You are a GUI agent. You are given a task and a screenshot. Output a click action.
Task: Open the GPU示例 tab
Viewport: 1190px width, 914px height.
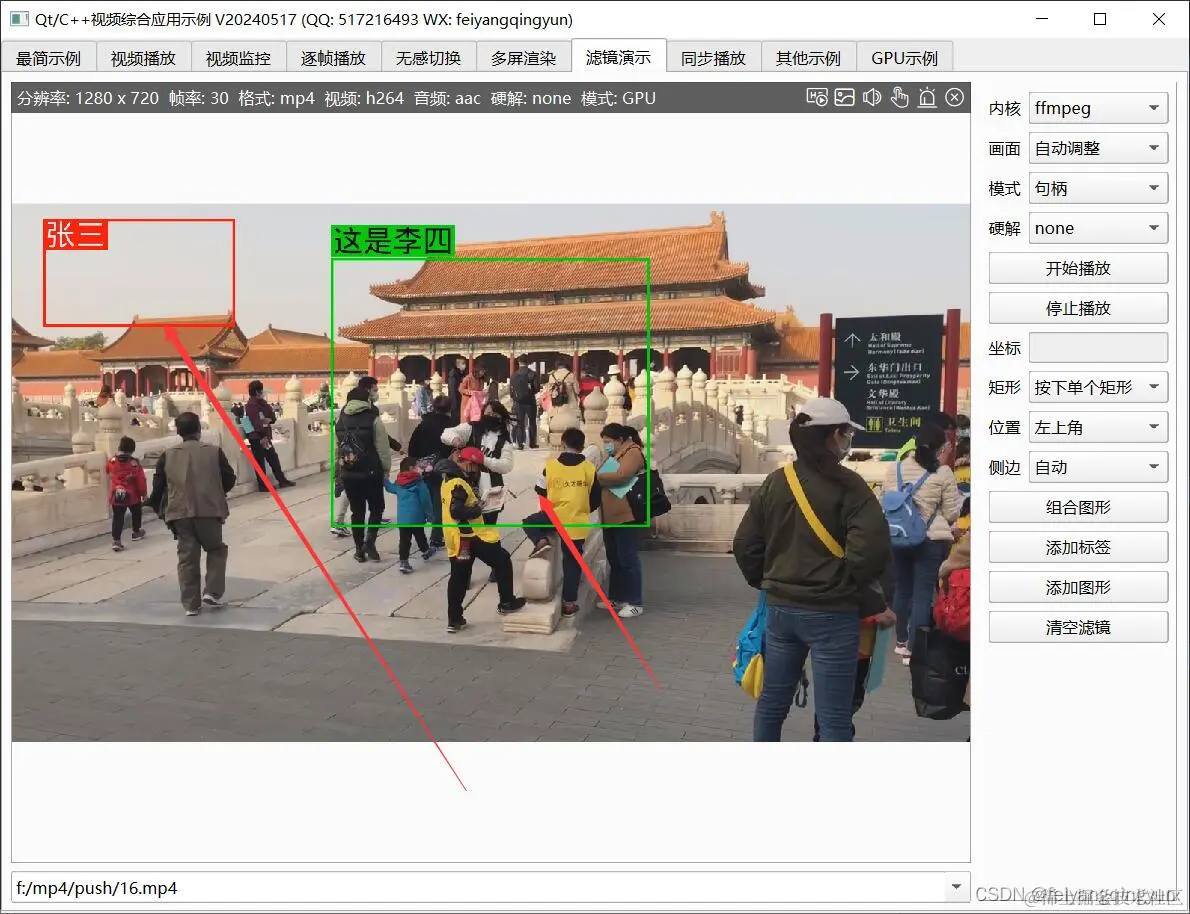point(903,57)
